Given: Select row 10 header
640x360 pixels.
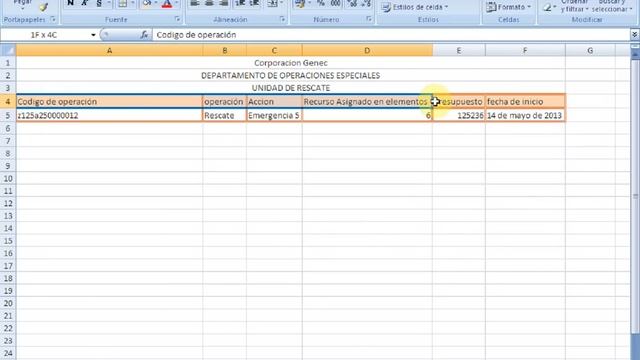Looking at the screenshot, I should [x=8, y=178].
